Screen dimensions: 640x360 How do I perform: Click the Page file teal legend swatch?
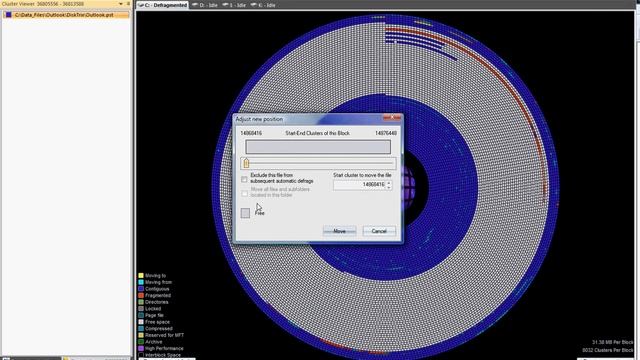coord(141,315)
